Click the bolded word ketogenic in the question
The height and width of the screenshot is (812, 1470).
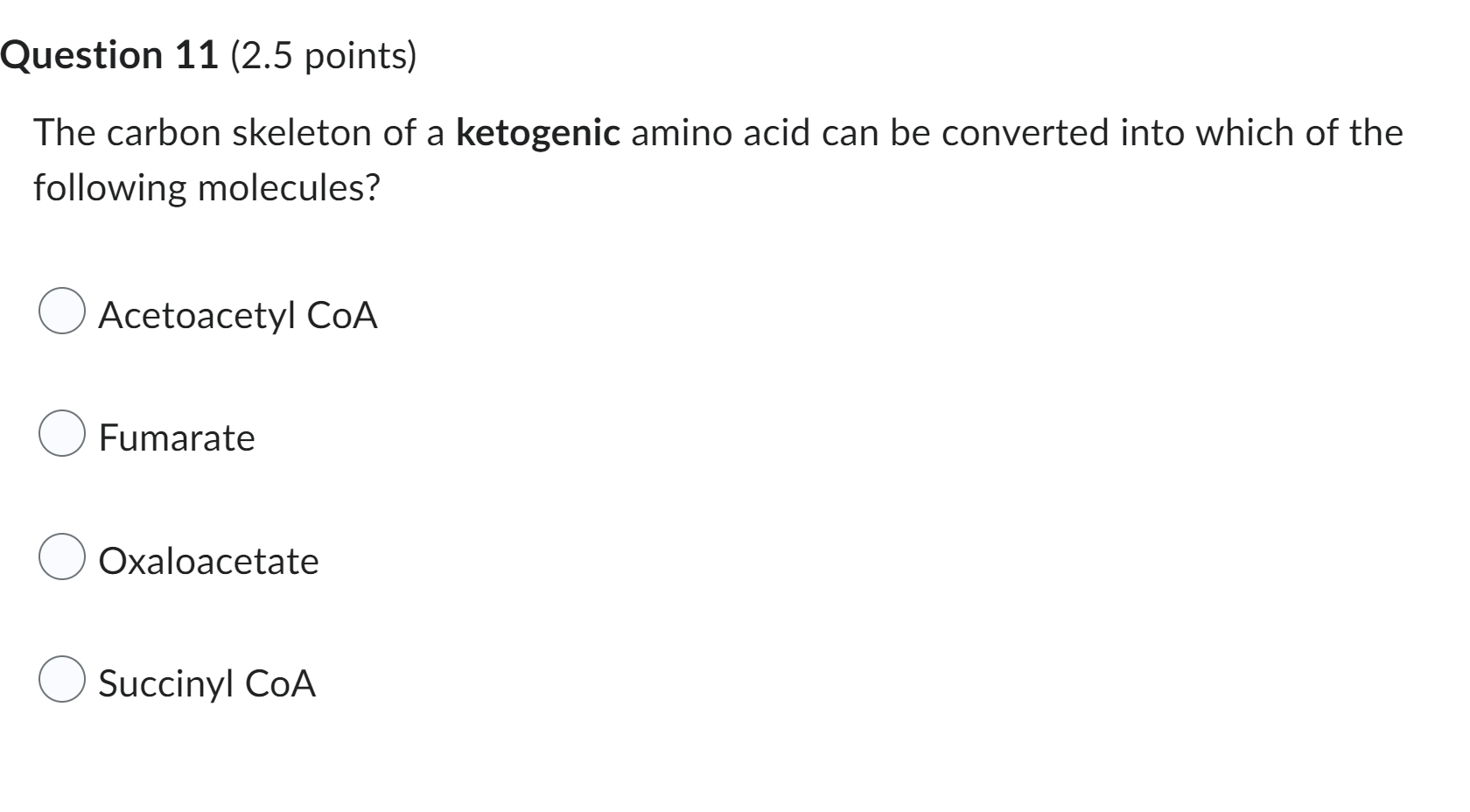click(537, 133)
